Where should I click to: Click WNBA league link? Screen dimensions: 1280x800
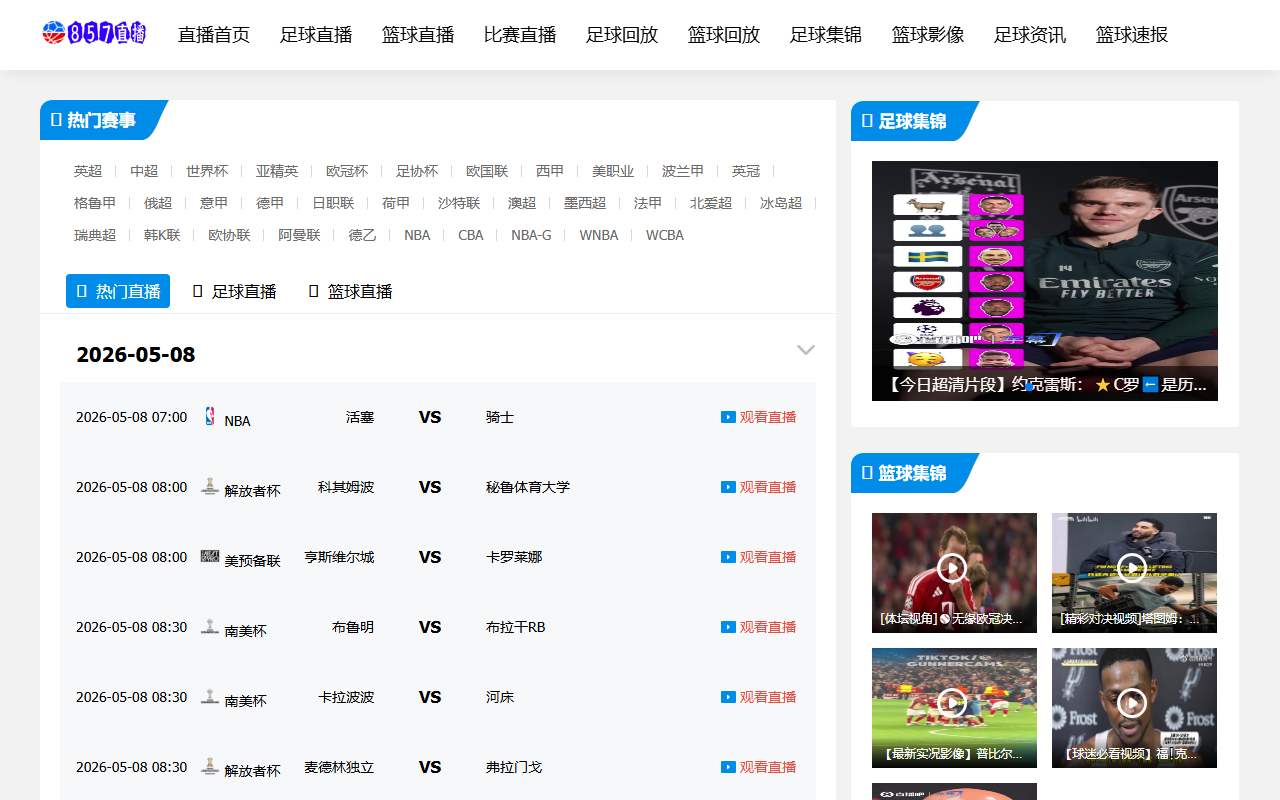click(599, 235)
